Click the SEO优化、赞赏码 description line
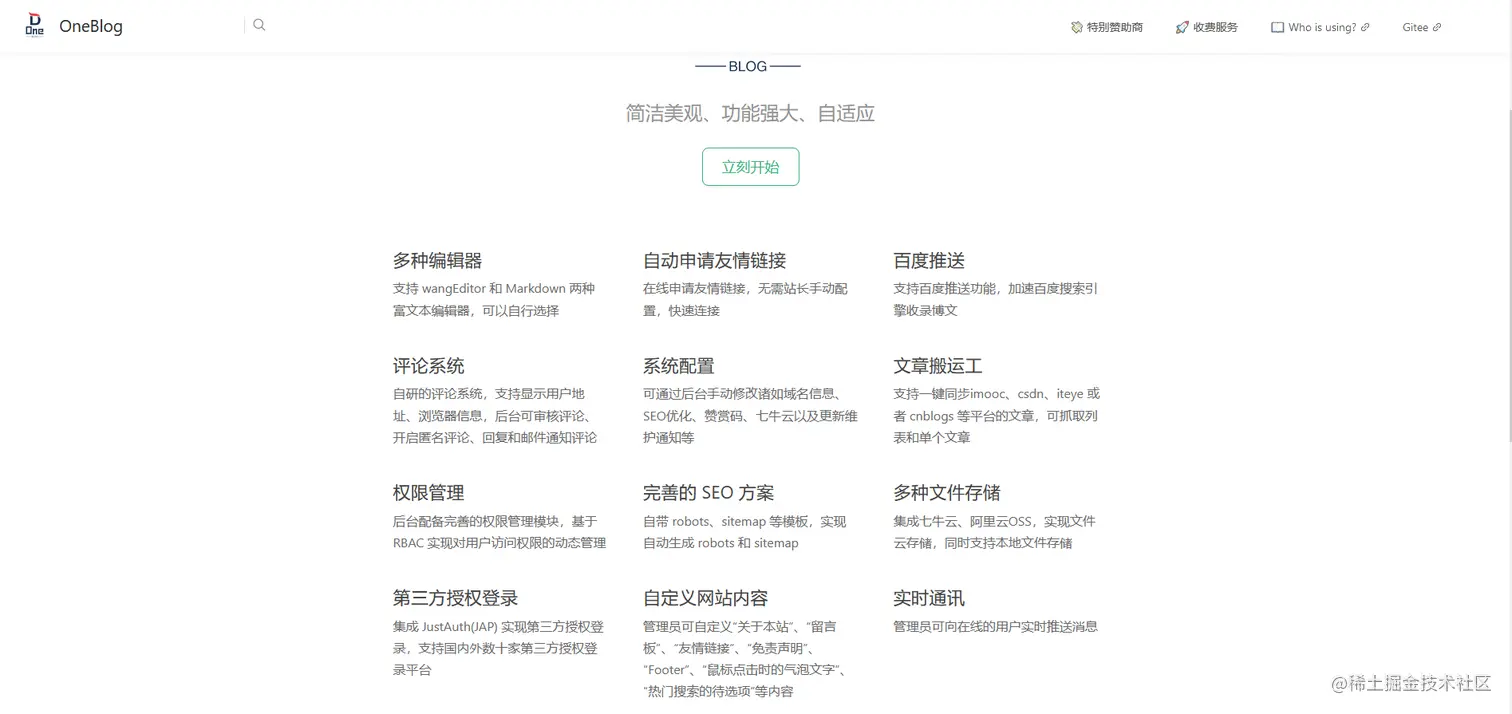 750,416
